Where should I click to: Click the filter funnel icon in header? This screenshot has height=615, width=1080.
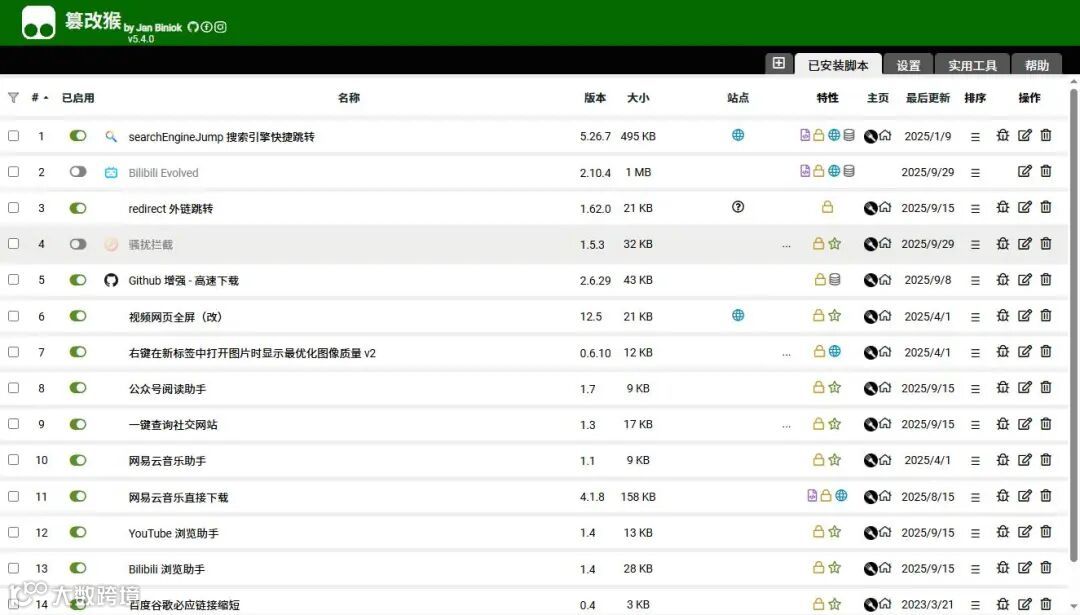coord(13,98)
